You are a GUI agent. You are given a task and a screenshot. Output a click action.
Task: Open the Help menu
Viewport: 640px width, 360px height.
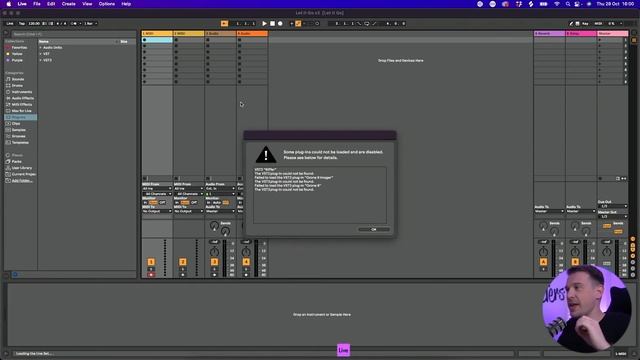[x=126, y=4]
